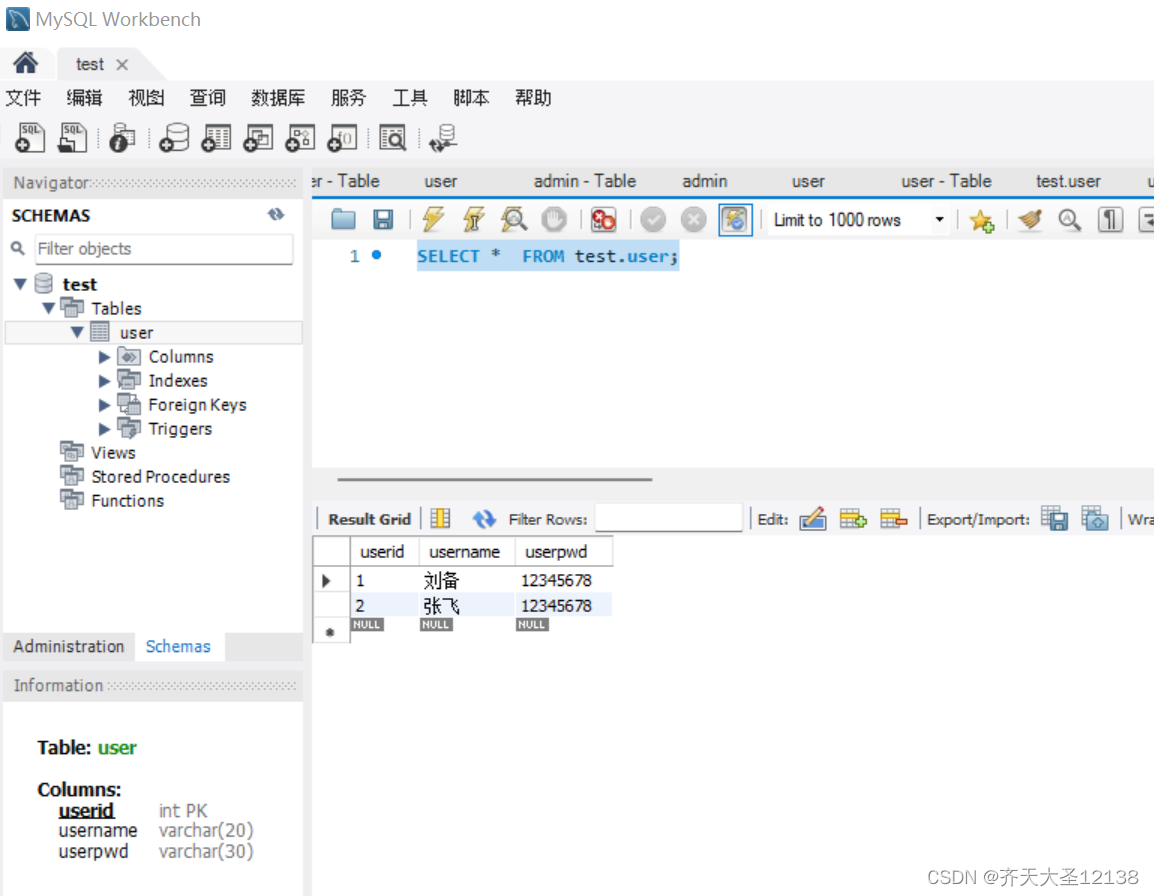Screen dimensions: 1154x896
Task: Open the 查询 menu
Action: point(208,98)
